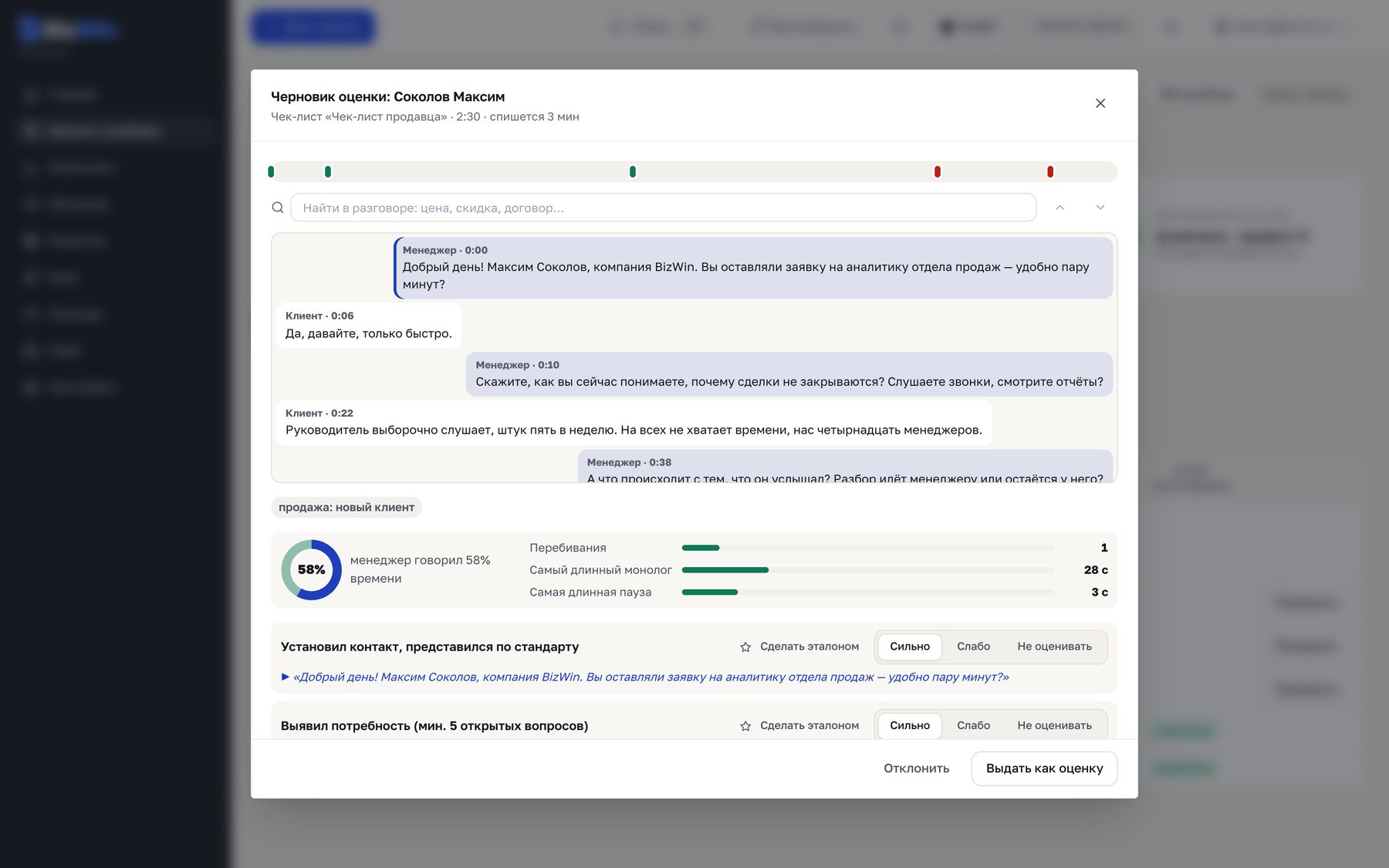The width and height of the screenshot is (1389, 868).
Task: Set «Выявил потребность» to Не оценивать
Action: 1054,725
